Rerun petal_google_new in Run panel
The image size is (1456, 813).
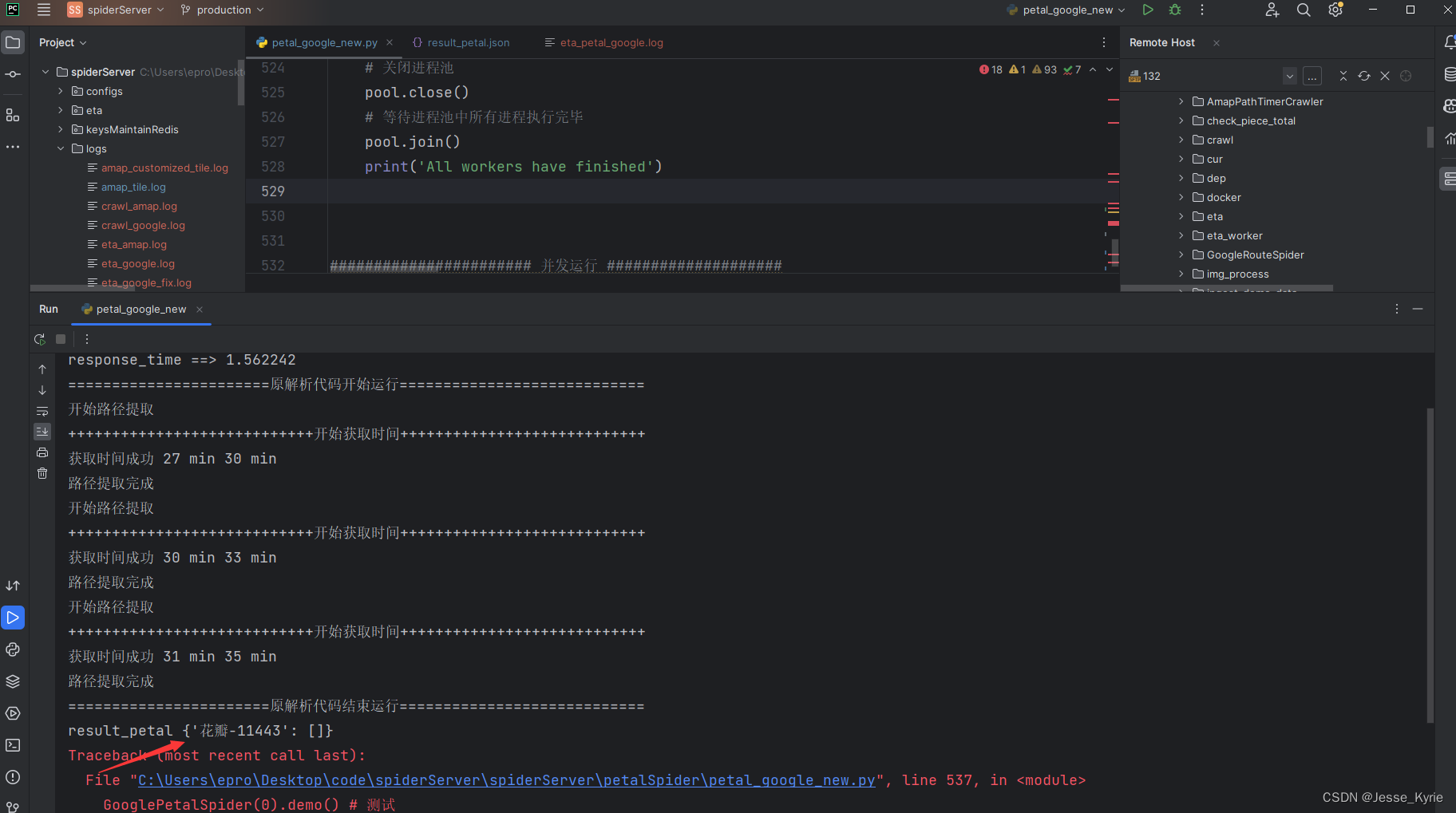click(x=40, y=339)
